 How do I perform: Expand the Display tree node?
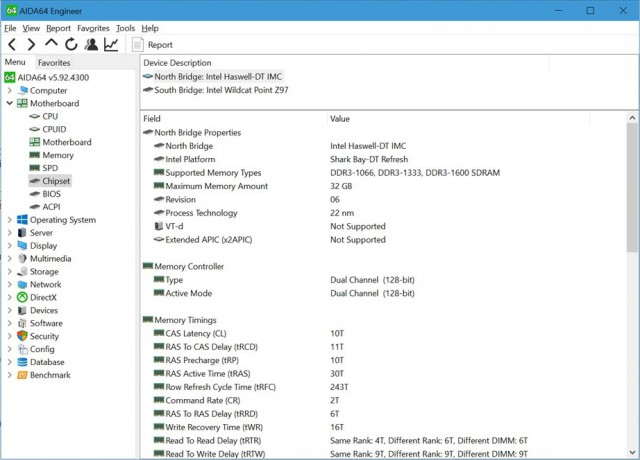10,246
